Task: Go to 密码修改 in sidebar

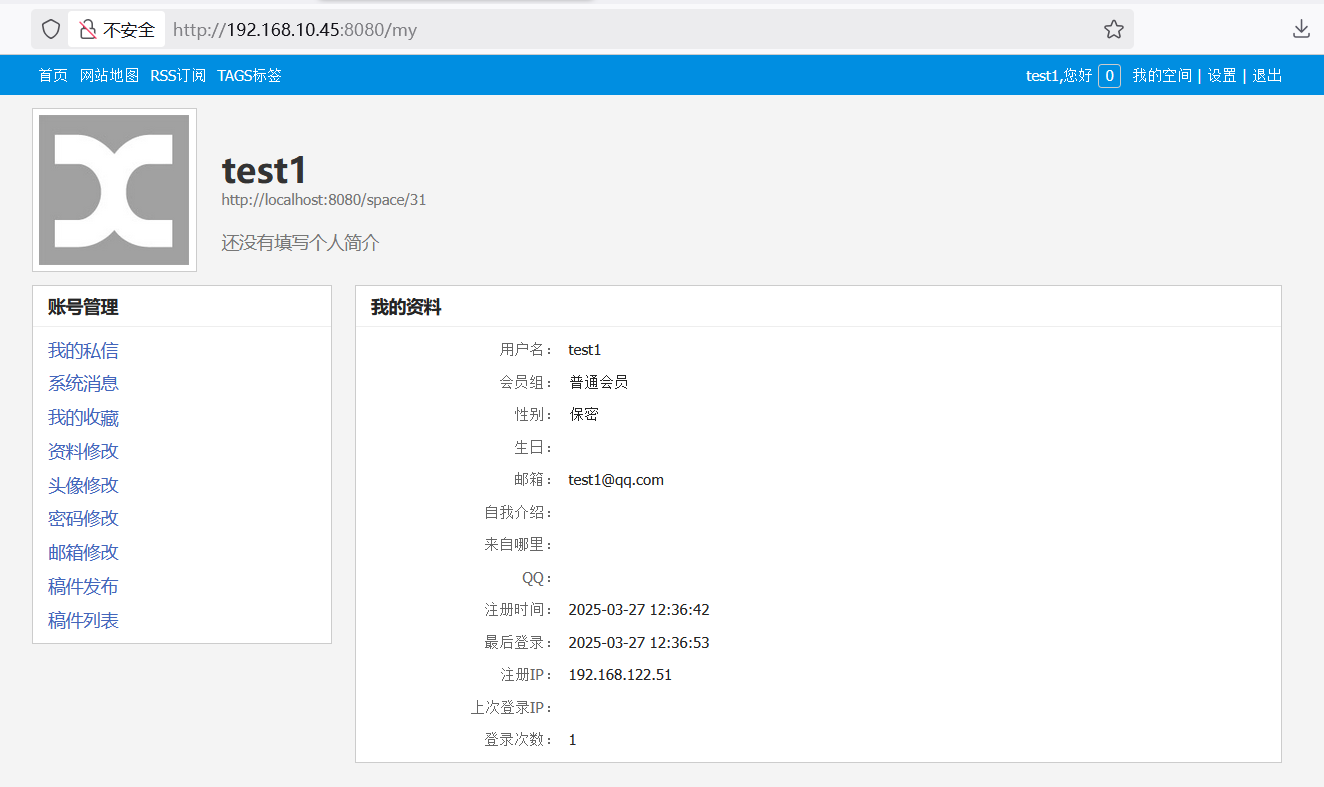Action: 83,519
